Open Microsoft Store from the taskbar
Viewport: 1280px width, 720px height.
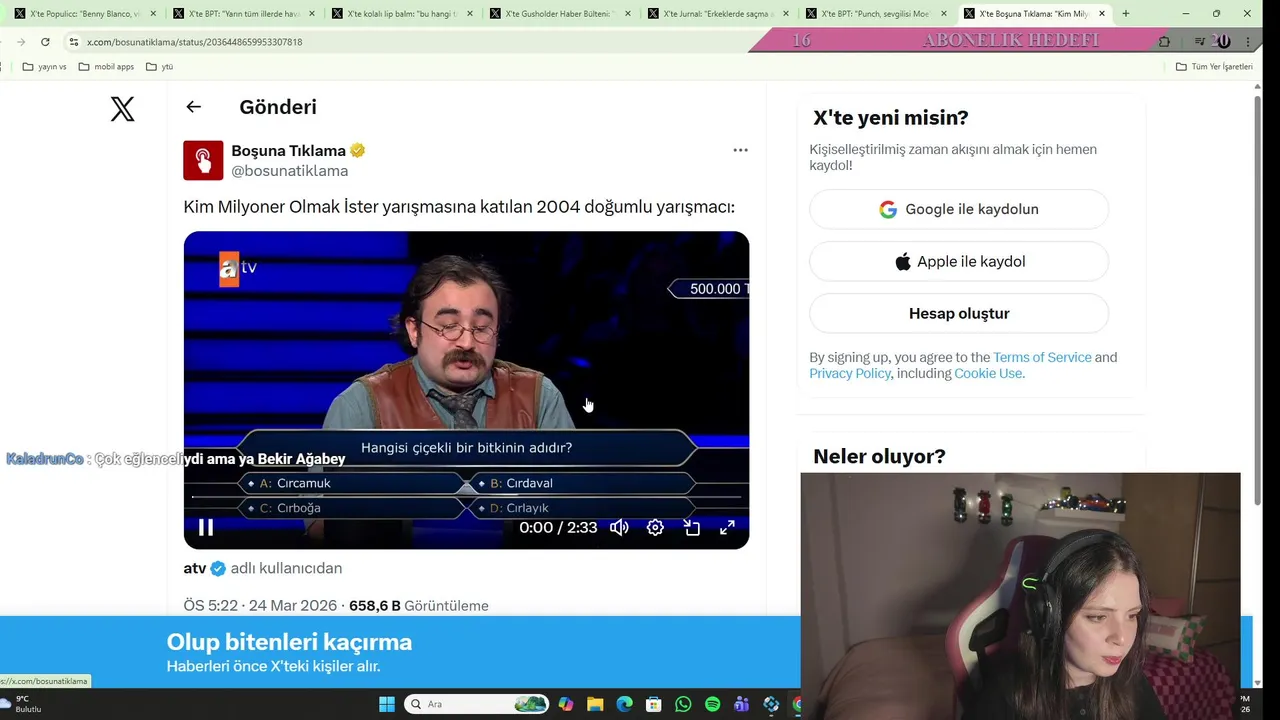click(x=653, y=704)
